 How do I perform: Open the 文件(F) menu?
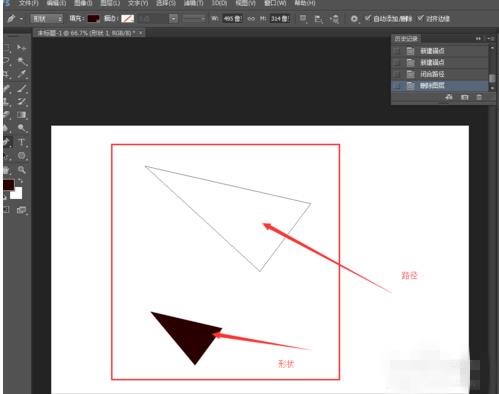coord(28,3)
